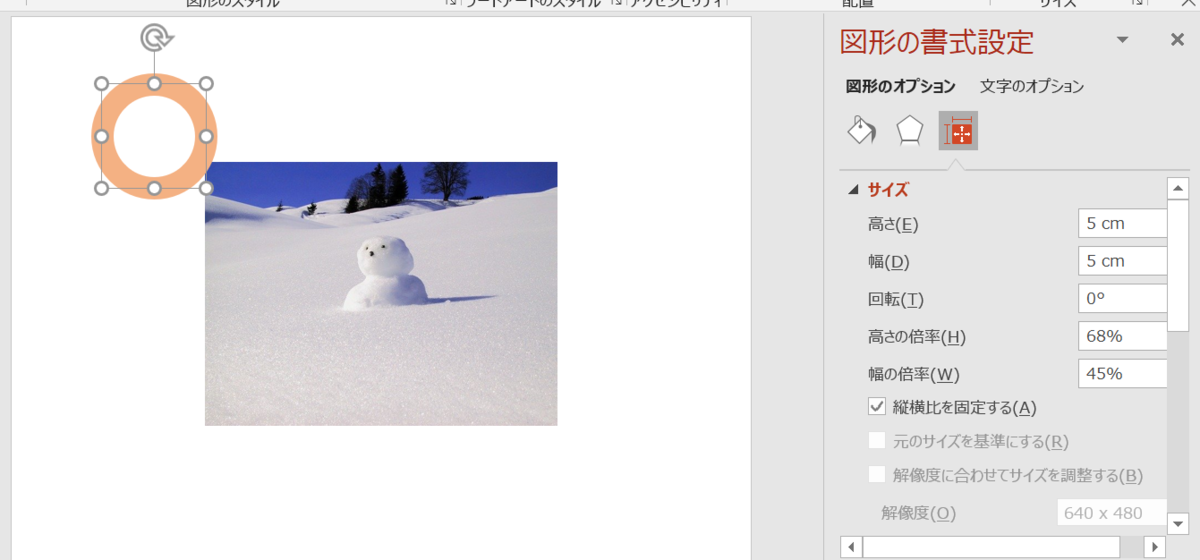1200x560 pixels.
Task: Open 解像度 640 x 480 dropdown
Action: point(1112,513)
